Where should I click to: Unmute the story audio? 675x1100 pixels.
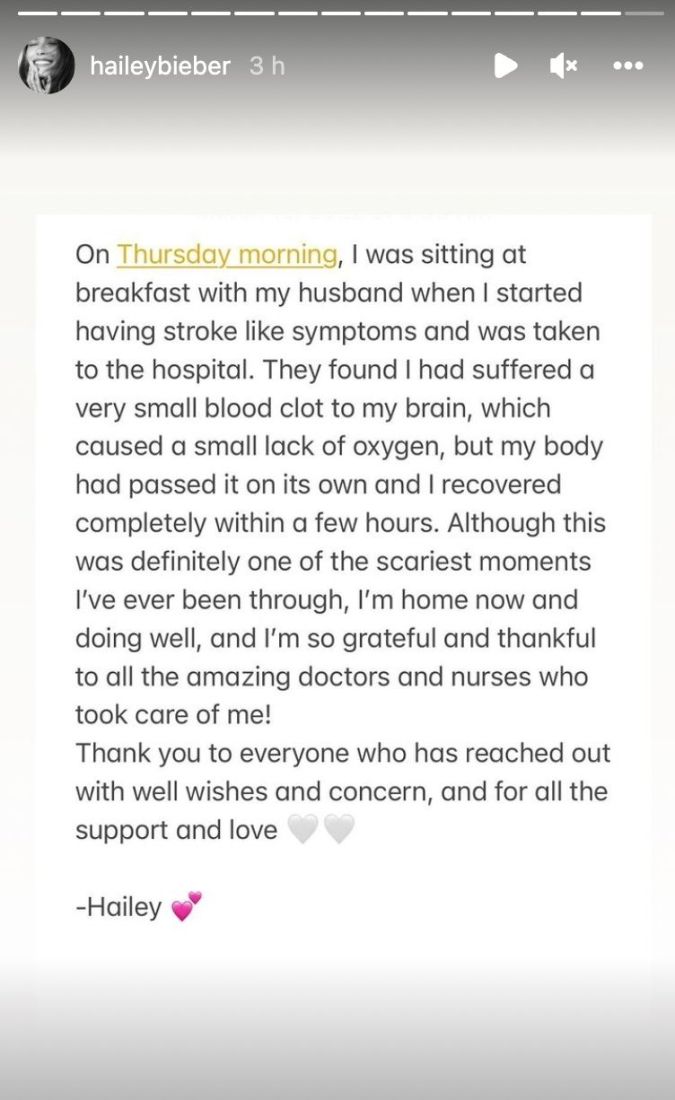click(x=564, y=66)
